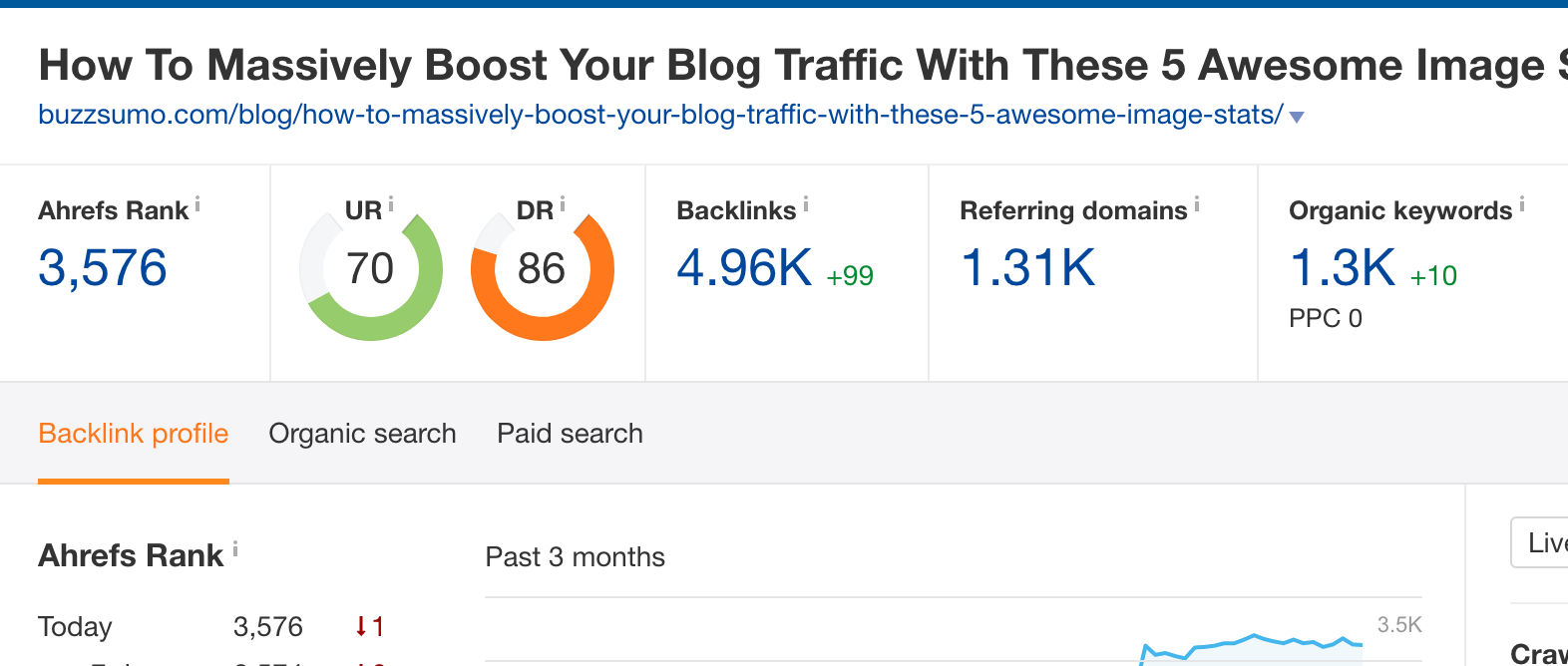
Task: Click the 4.96K backlinks number
Action: click(x=744, y=268)
